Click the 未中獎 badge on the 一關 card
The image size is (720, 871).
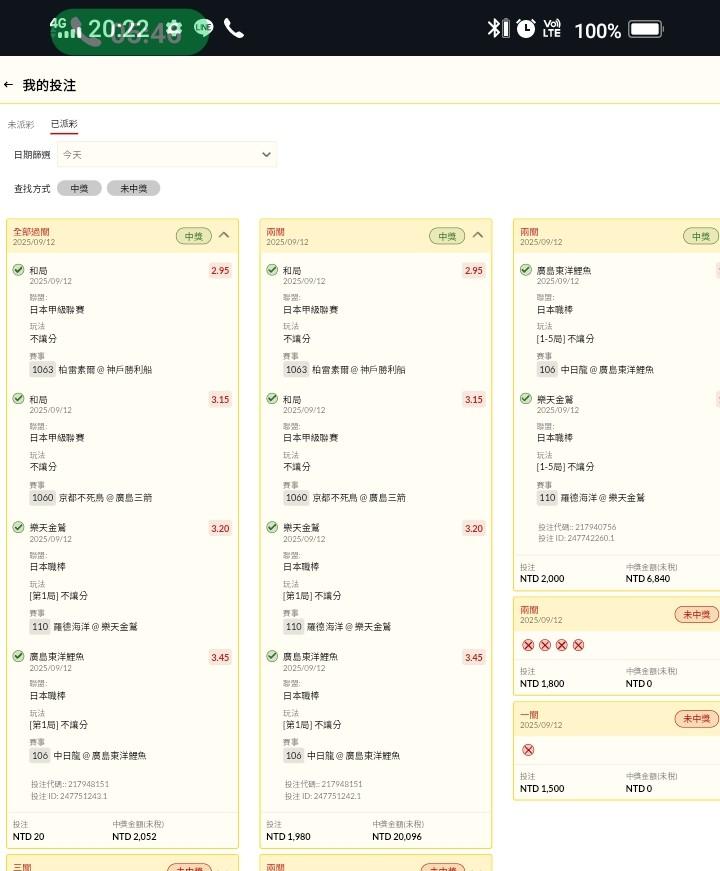point(696,719)
